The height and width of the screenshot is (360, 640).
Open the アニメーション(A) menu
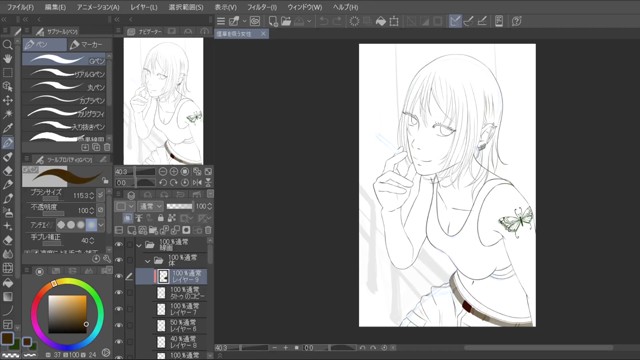(98, 7)
